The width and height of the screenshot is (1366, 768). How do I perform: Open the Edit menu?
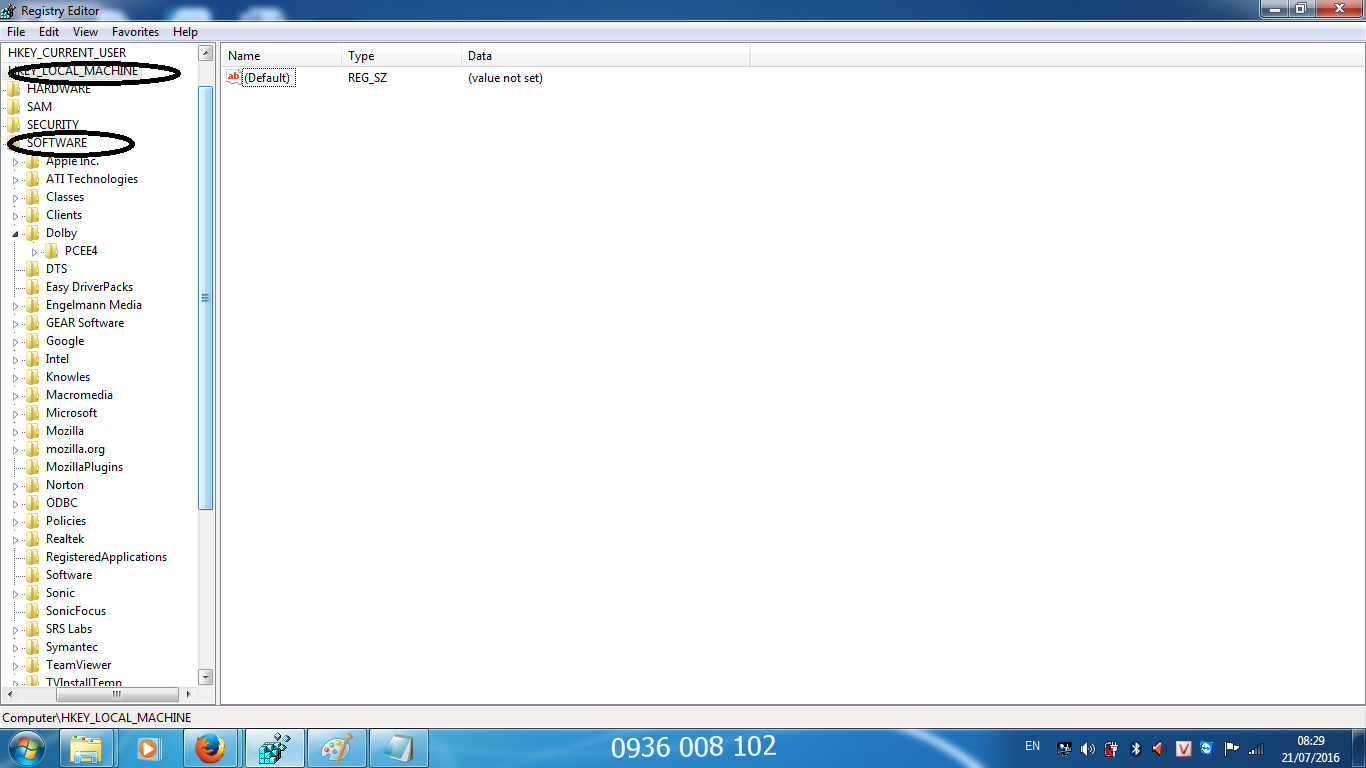[49, 32]
